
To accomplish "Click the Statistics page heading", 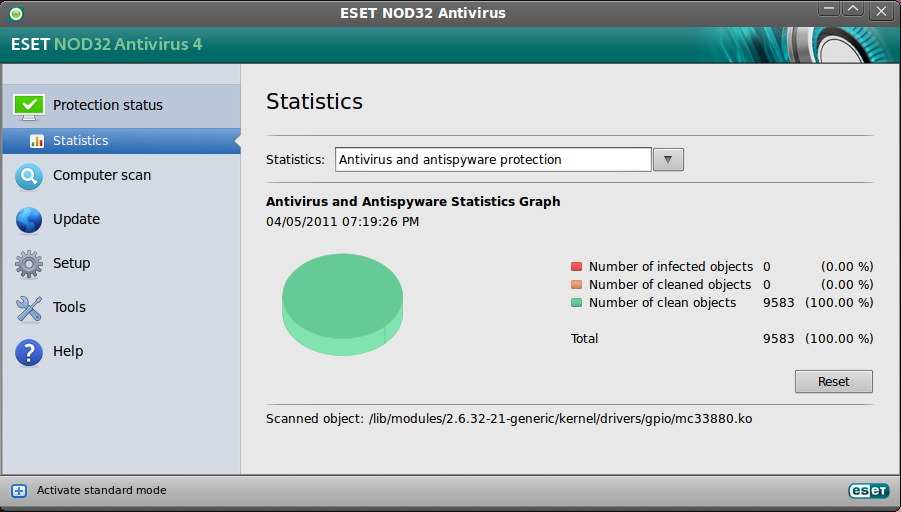I will click(314, 101).
